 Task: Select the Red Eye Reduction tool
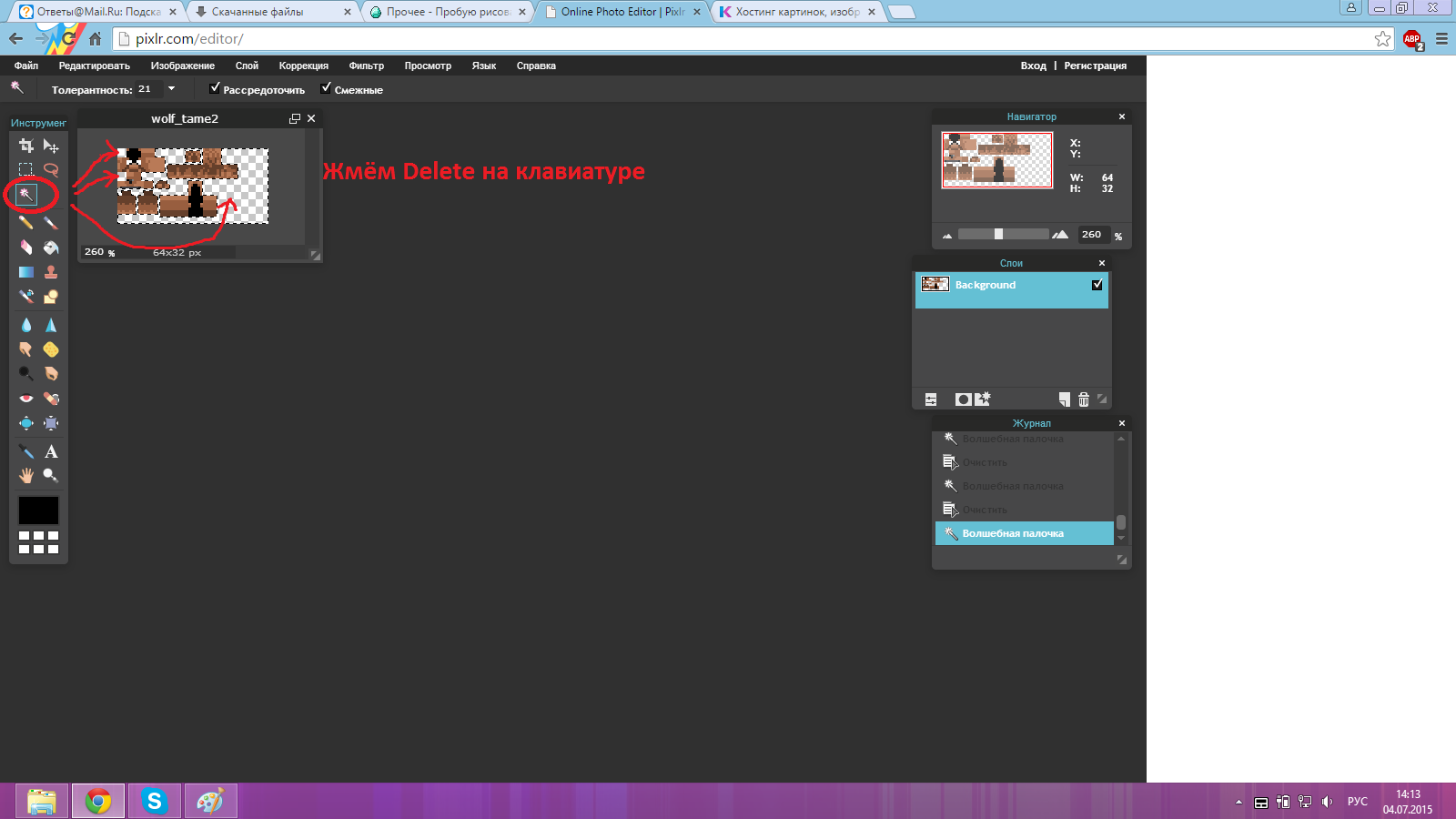(26, 399)
